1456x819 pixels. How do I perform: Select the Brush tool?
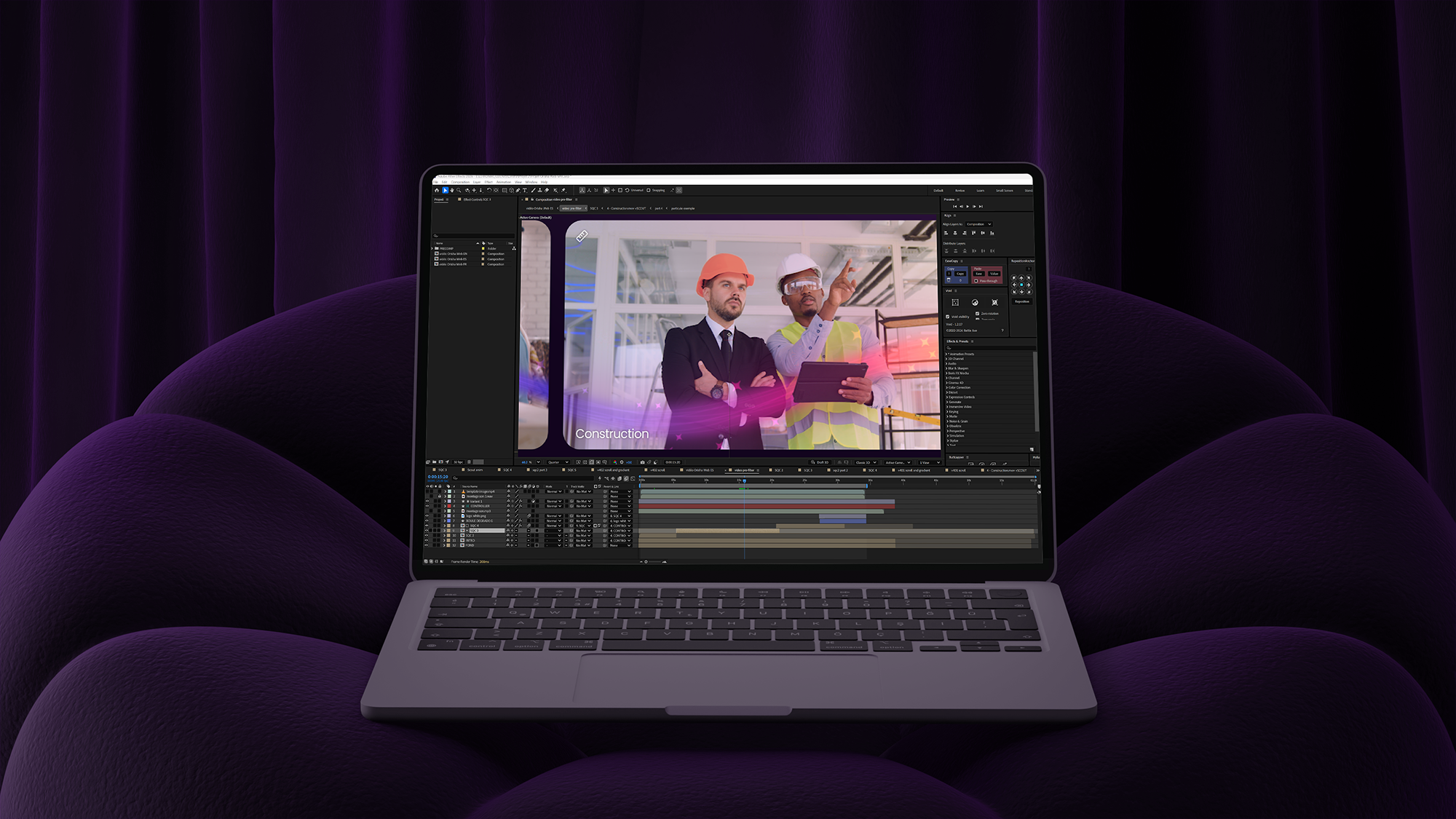[533, 191]
